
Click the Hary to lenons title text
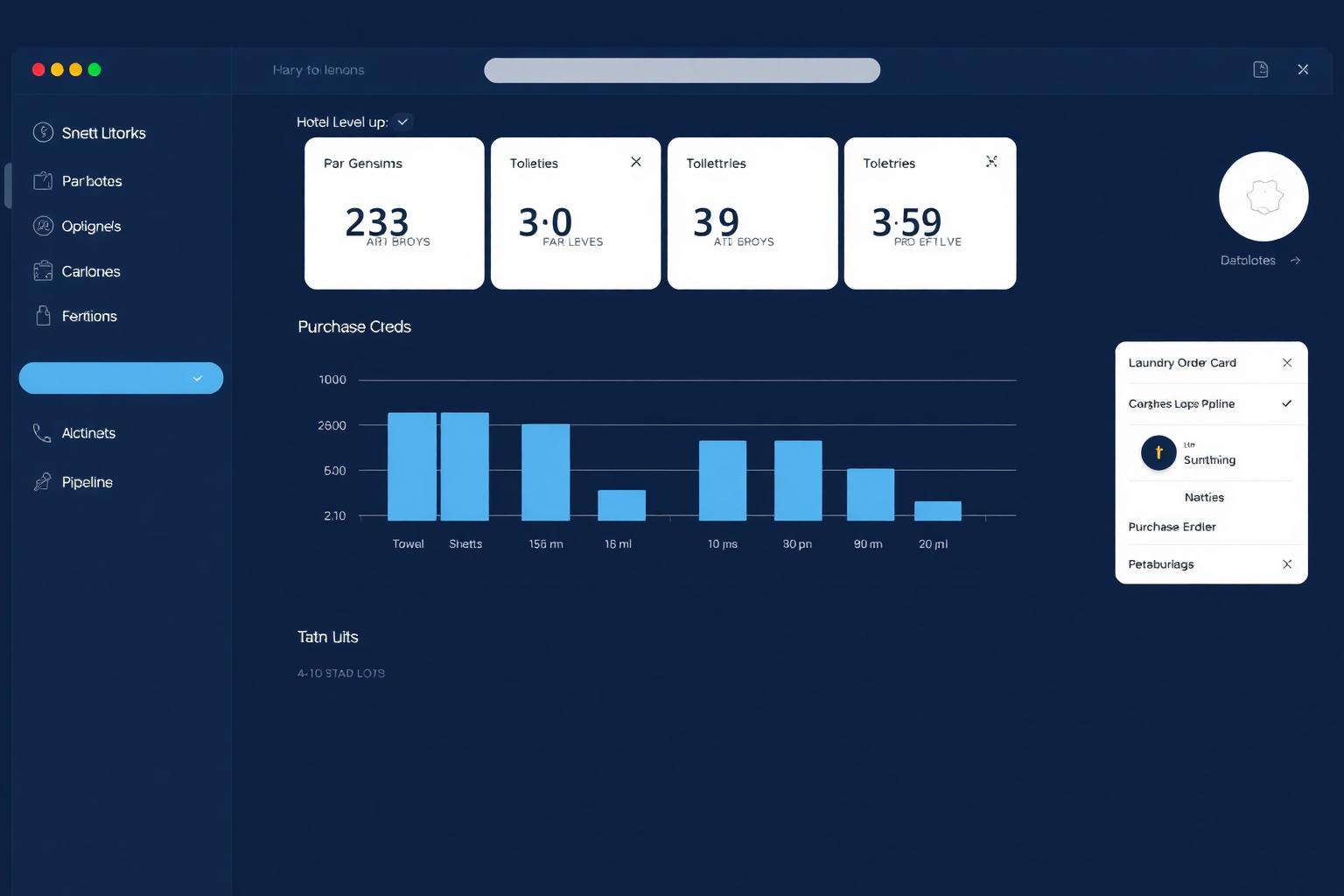coord(318,70)
